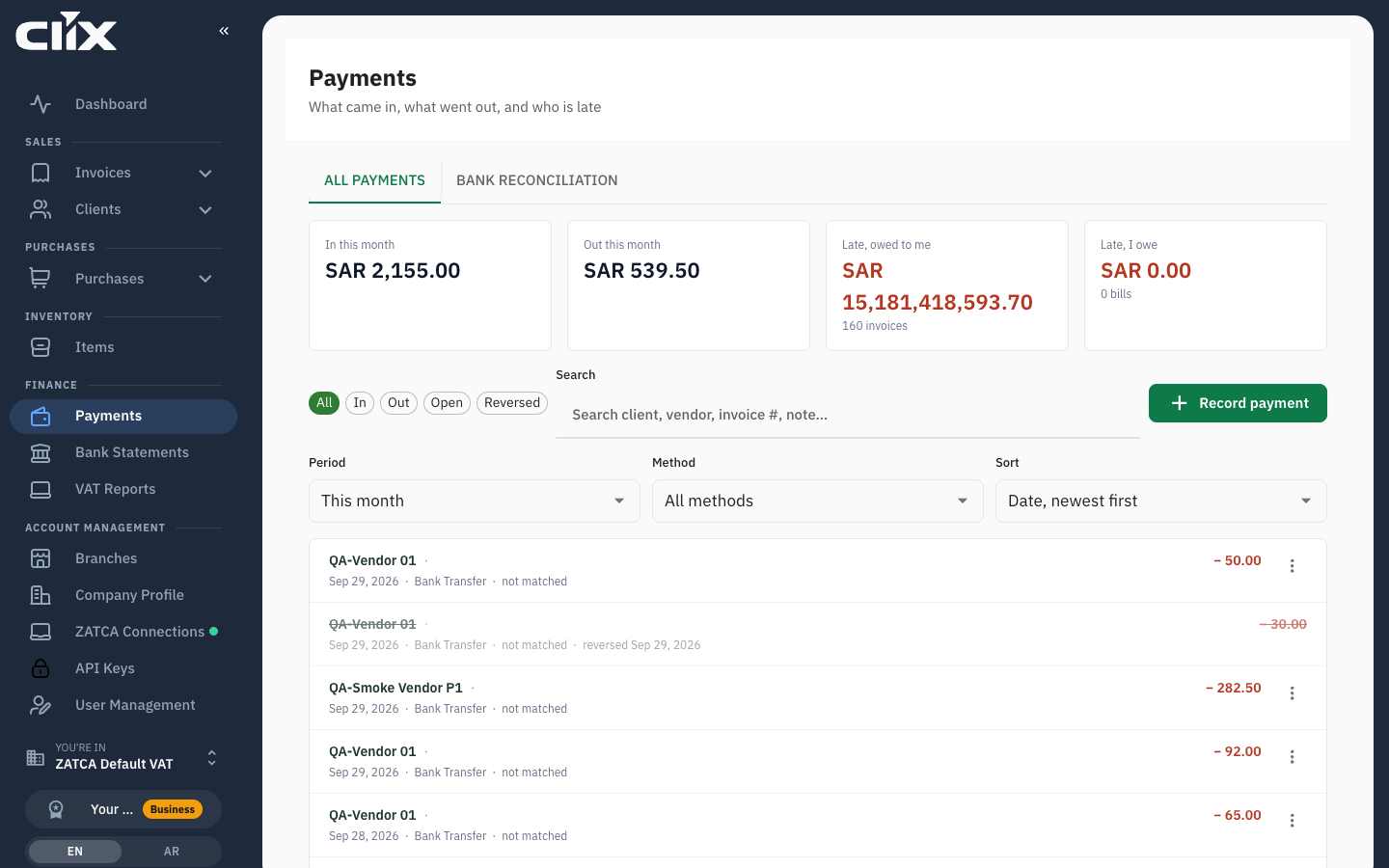
Task: Click the Business plan badge
Action: tap(173, 809)
